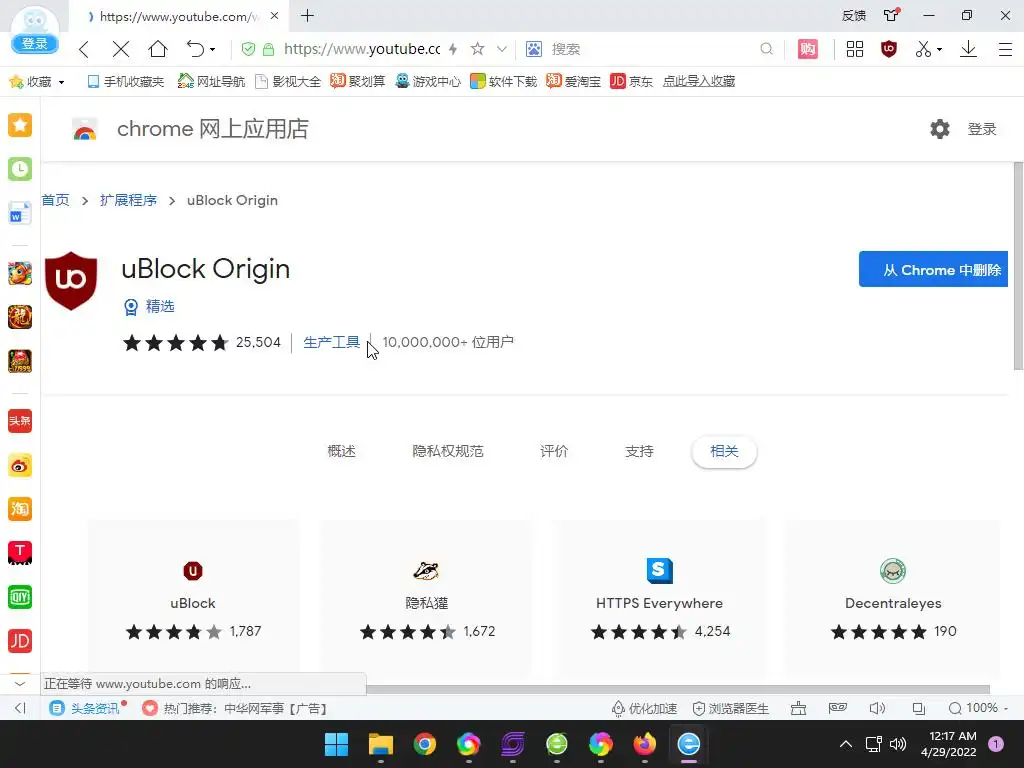Click sidebar green clock history icon
This screenshot has width=1024, height=768.
pos(20,169)
